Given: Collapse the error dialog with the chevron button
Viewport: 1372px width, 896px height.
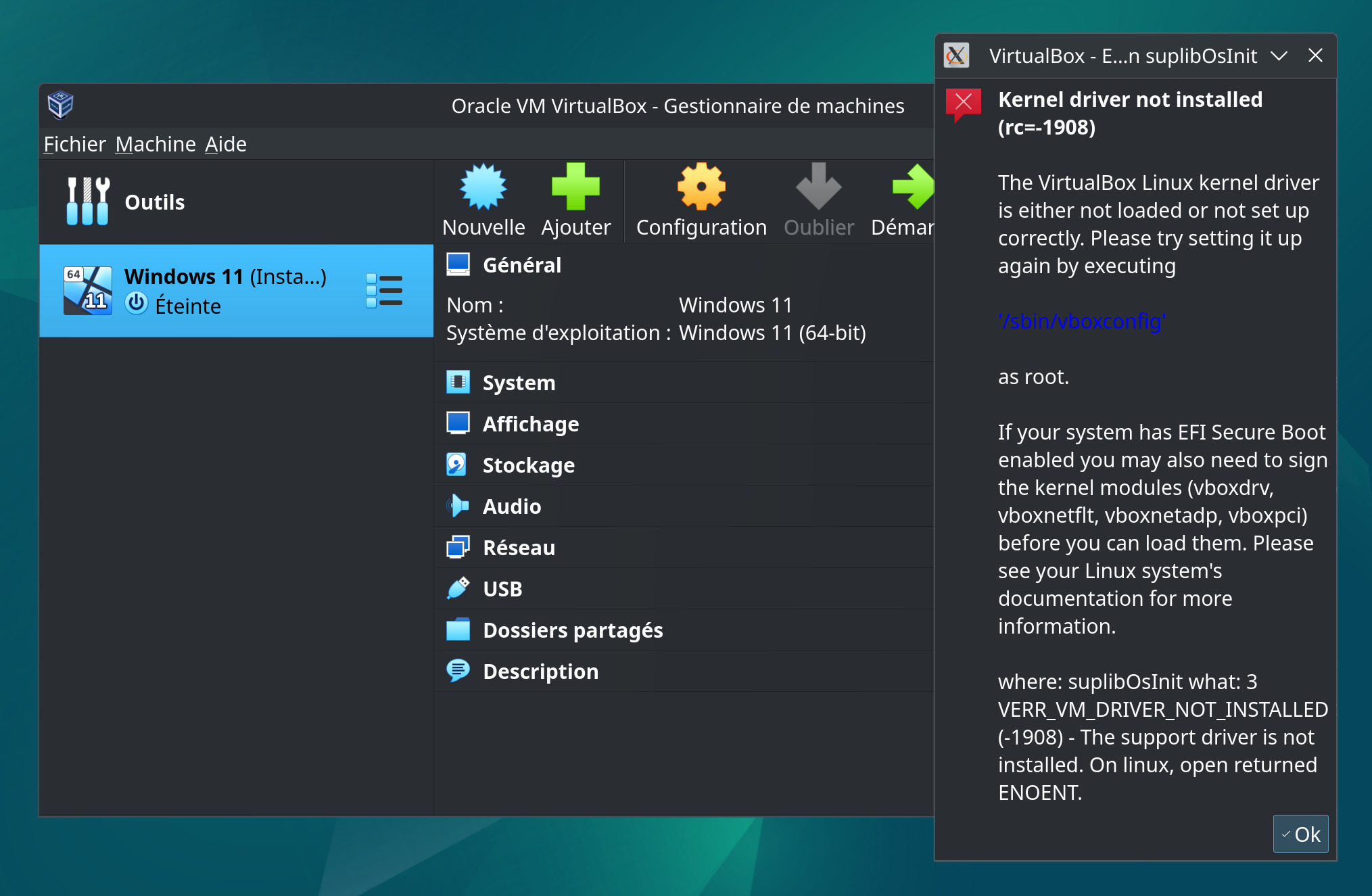Looking at the screenshot, I should [1279, 55].
